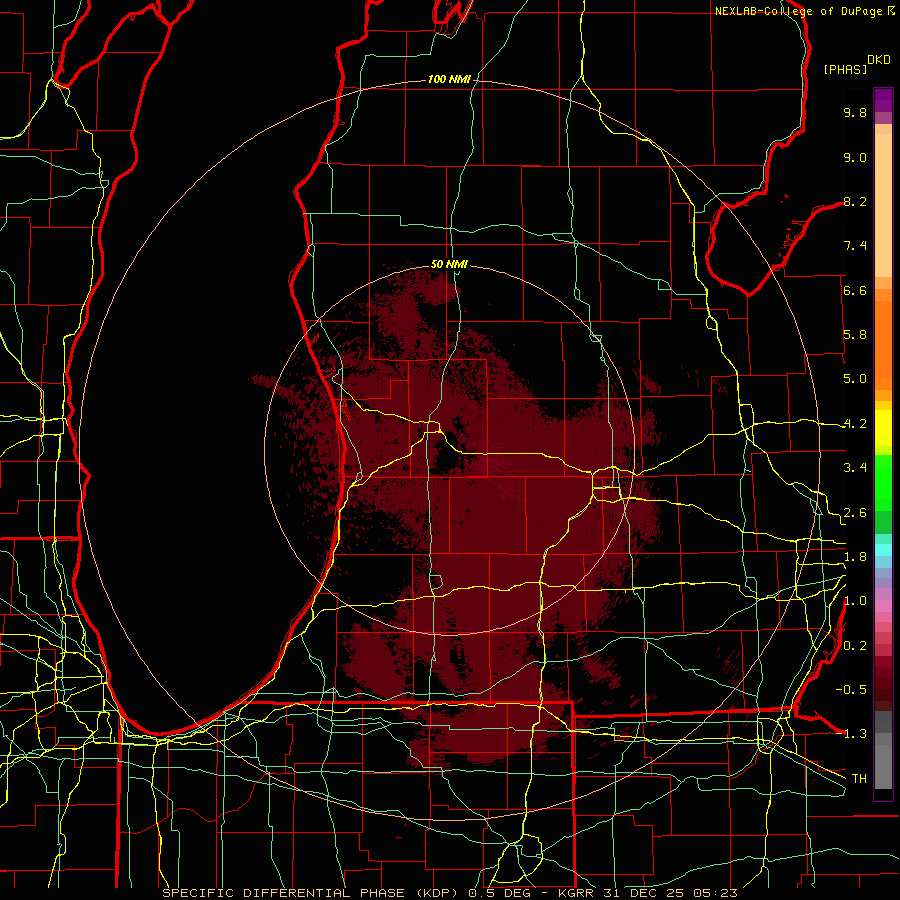Image resolution: width=900 pixels, height=900 pixels.
Task: Click the 'KGRR' radar site identifier
Action: point(577,893)
